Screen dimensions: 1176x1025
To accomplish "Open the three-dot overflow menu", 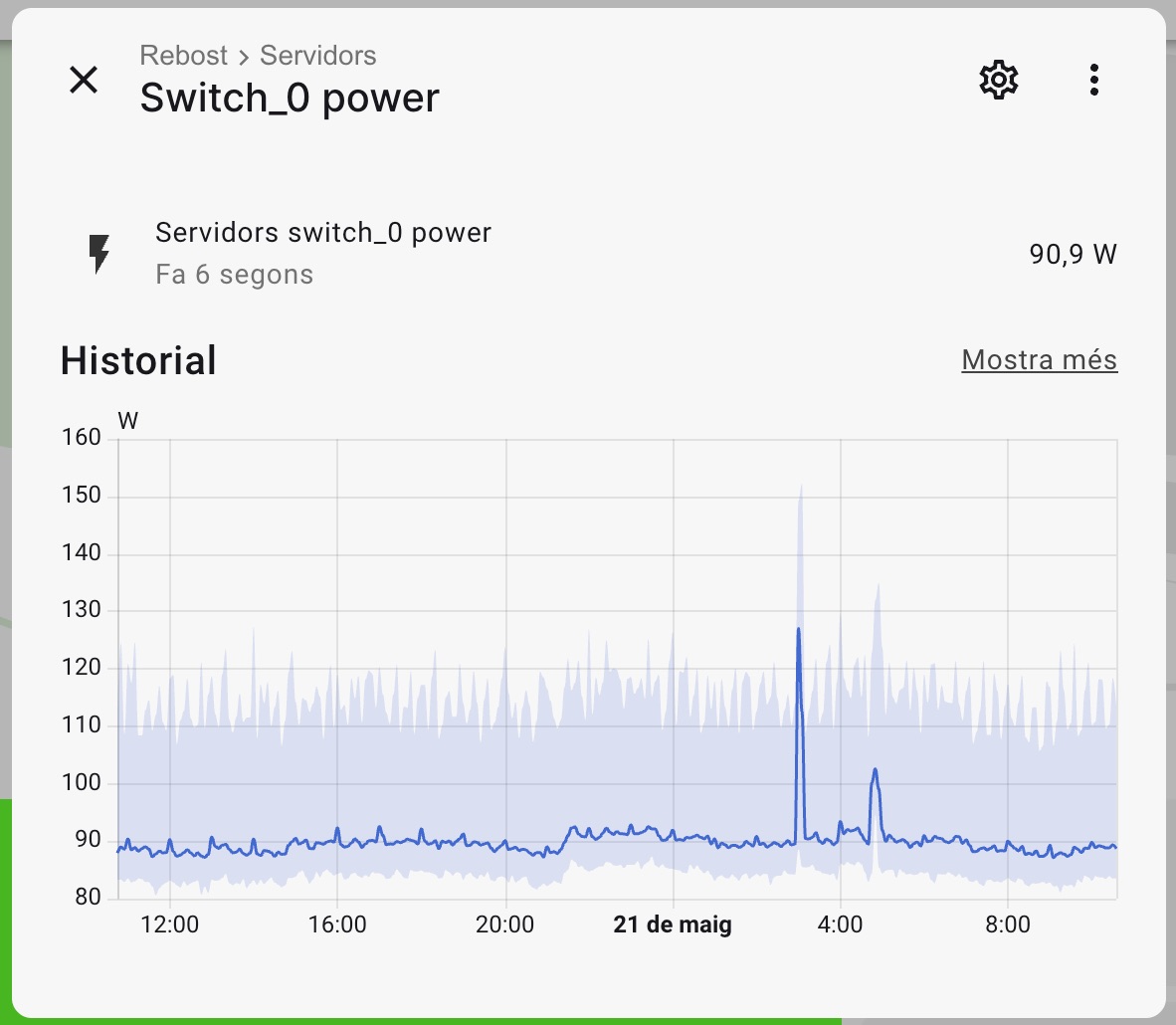I will click(1093, 80).
